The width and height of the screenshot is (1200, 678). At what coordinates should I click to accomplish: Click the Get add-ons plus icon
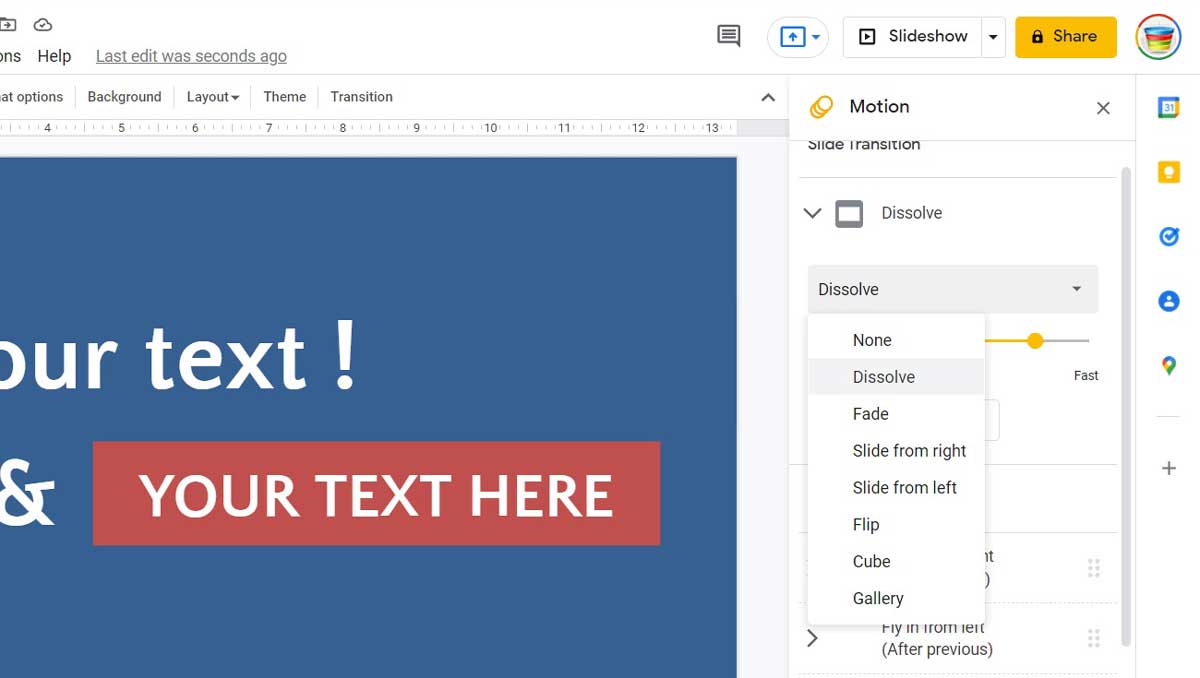[1168, 467]
